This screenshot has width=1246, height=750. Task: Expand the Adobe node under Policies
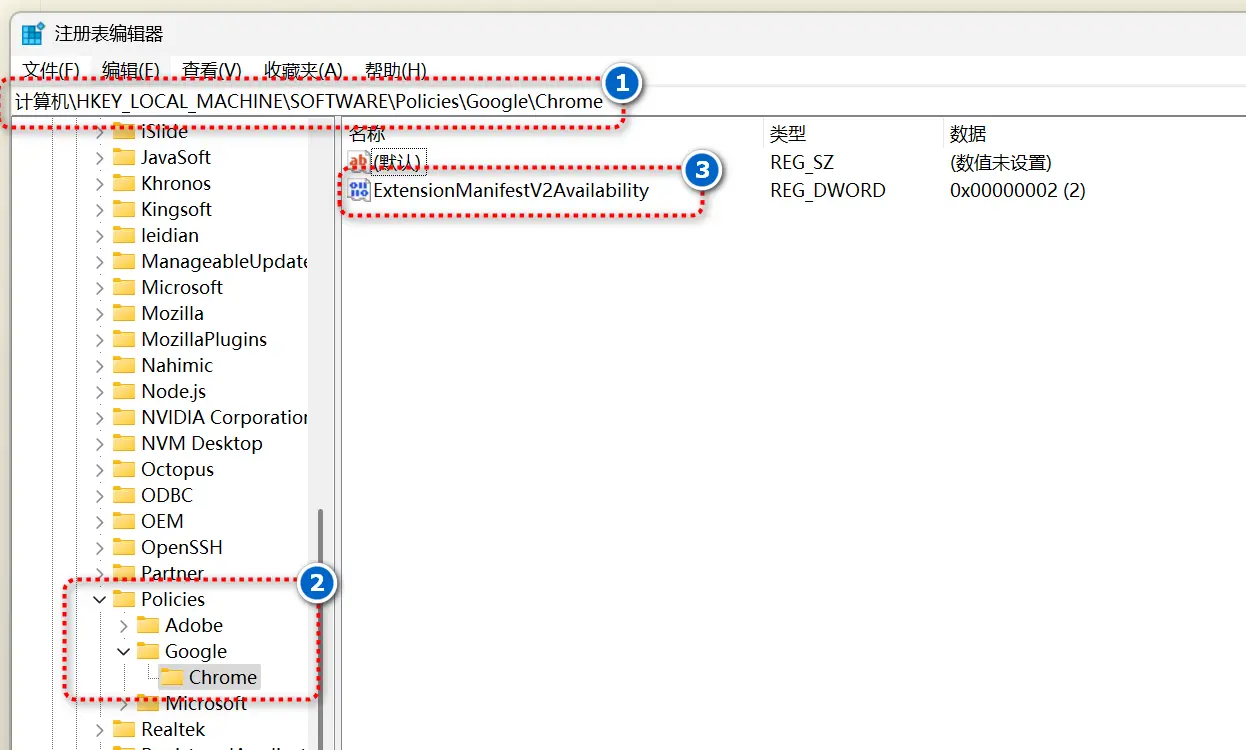coord(122,625)
